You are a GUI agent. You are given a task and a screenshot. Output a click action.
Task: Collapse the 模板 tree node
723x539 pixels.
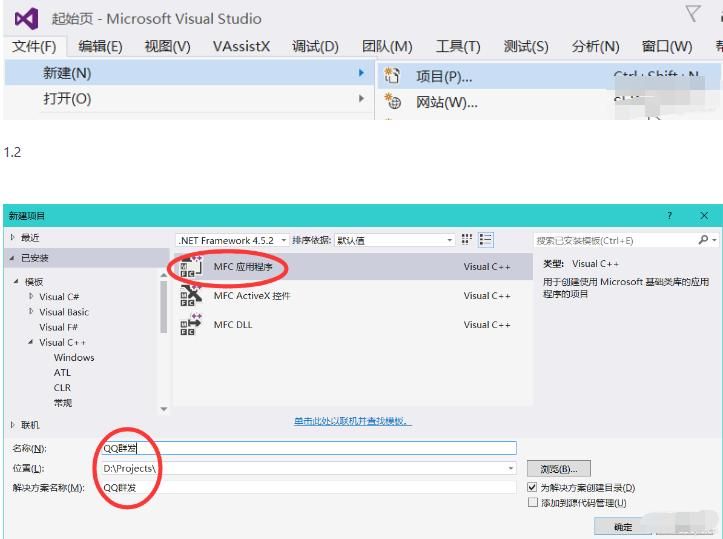(16, 281)
